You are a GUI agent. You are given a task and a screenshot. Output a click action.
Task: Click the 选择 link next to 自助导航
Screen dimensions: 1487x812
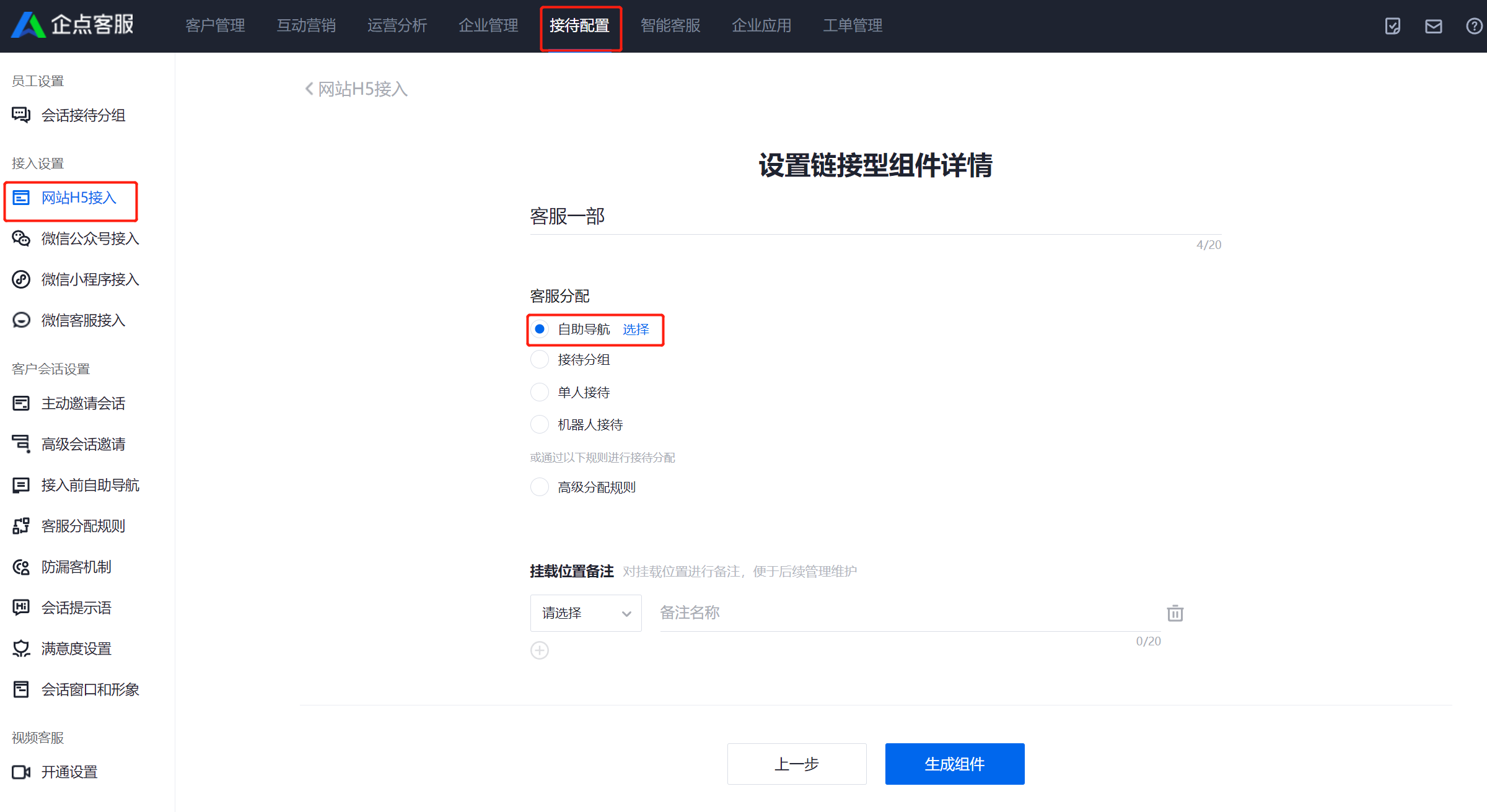coord(636,330)
